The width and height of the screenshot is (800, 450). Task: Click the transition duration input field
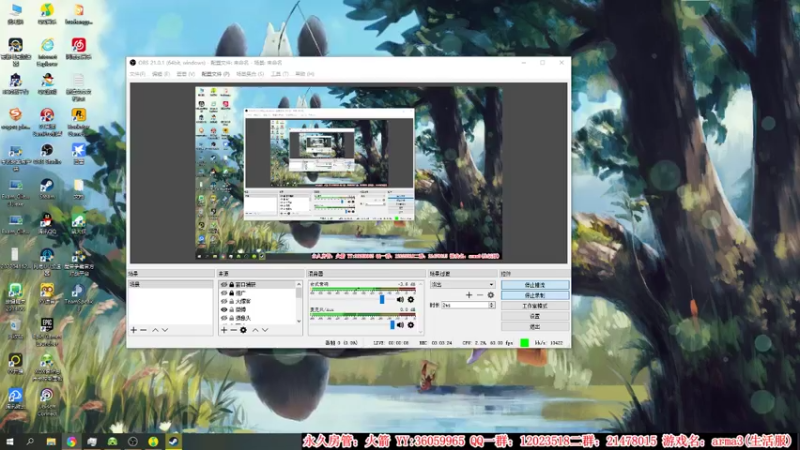coord(465,305)
